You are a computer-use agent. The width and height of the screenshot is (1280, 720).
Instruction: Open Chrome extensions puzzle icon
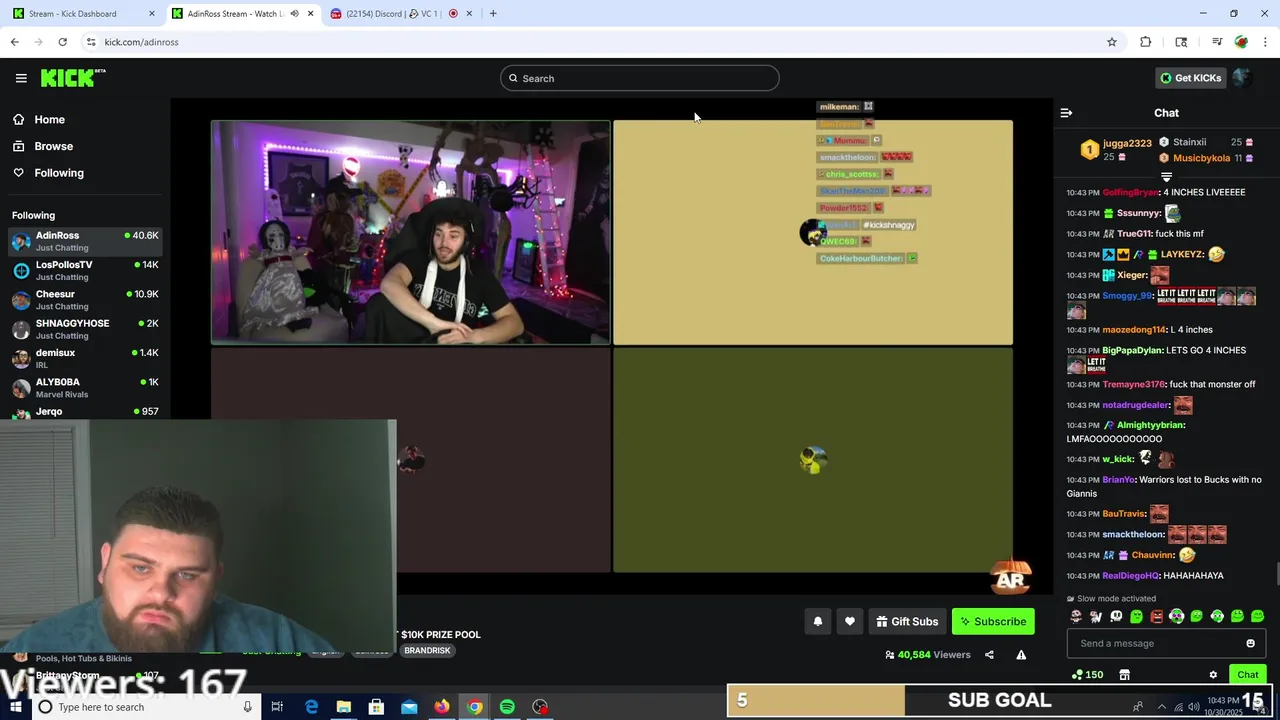click(x=1146, y=42)
